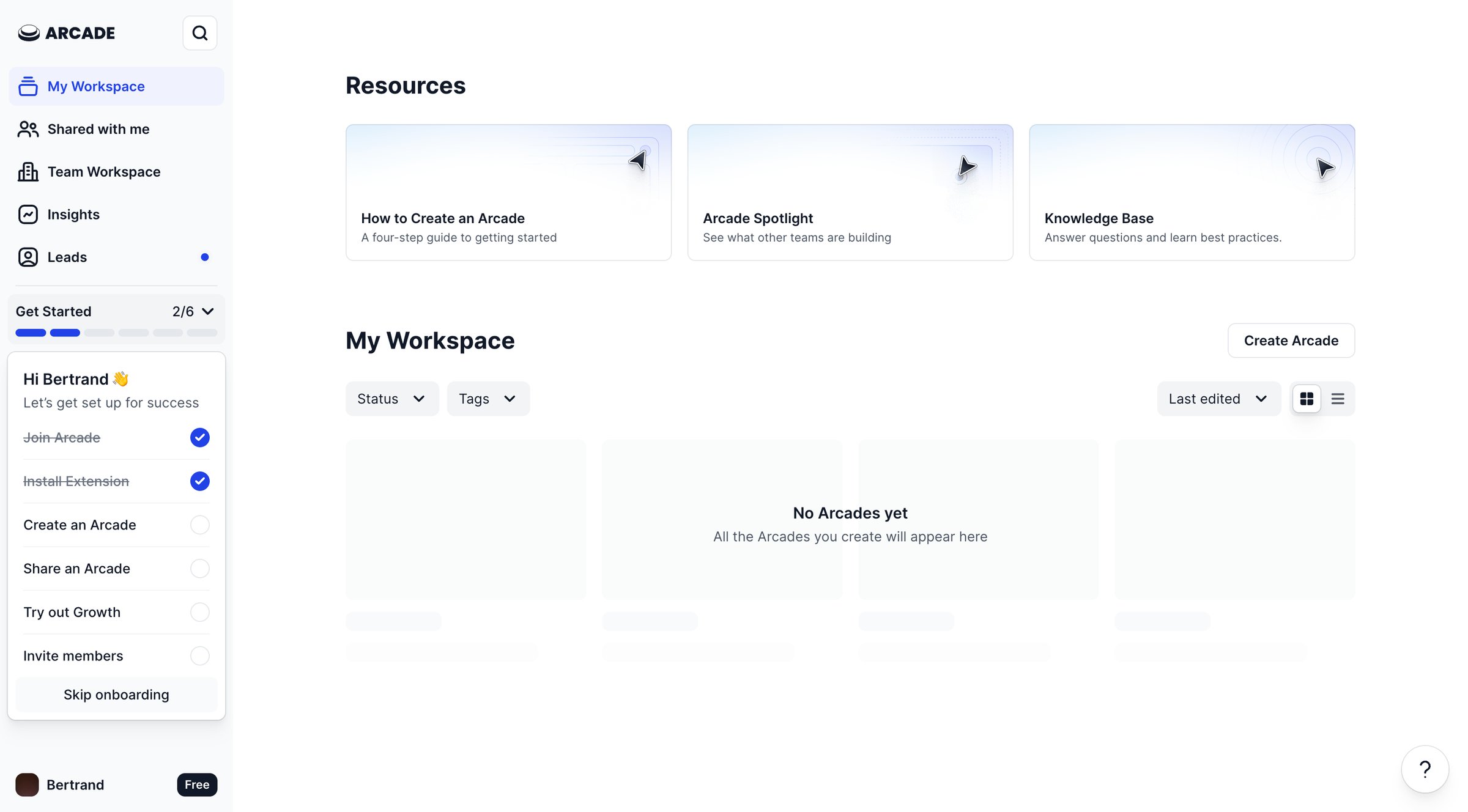1468x812 pixels.
Task: Check the Try out Growth circle
Action: click(x=200, y=612)
